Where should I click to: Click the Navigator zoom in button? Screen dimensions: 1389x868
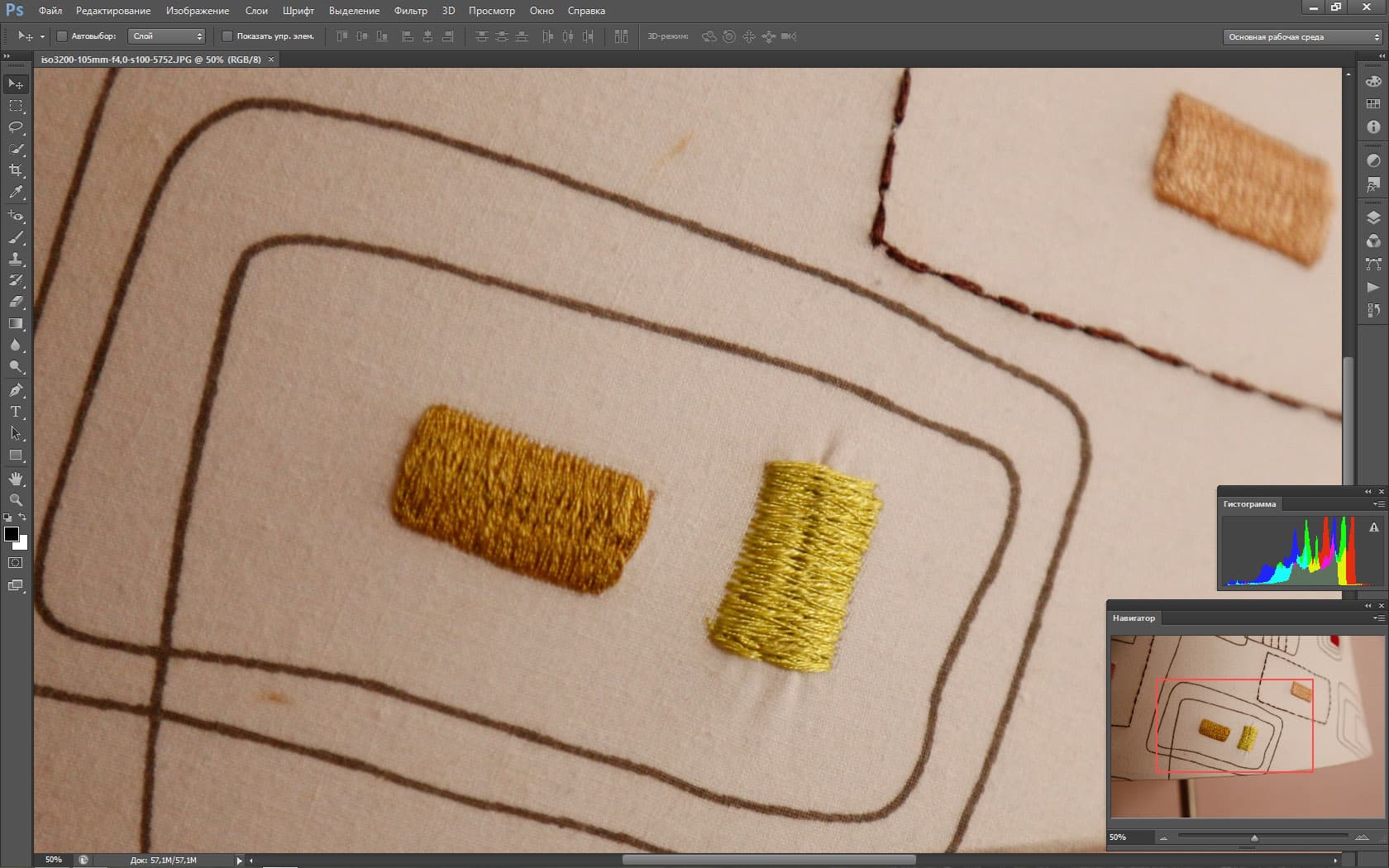[x=1361, y=837]
